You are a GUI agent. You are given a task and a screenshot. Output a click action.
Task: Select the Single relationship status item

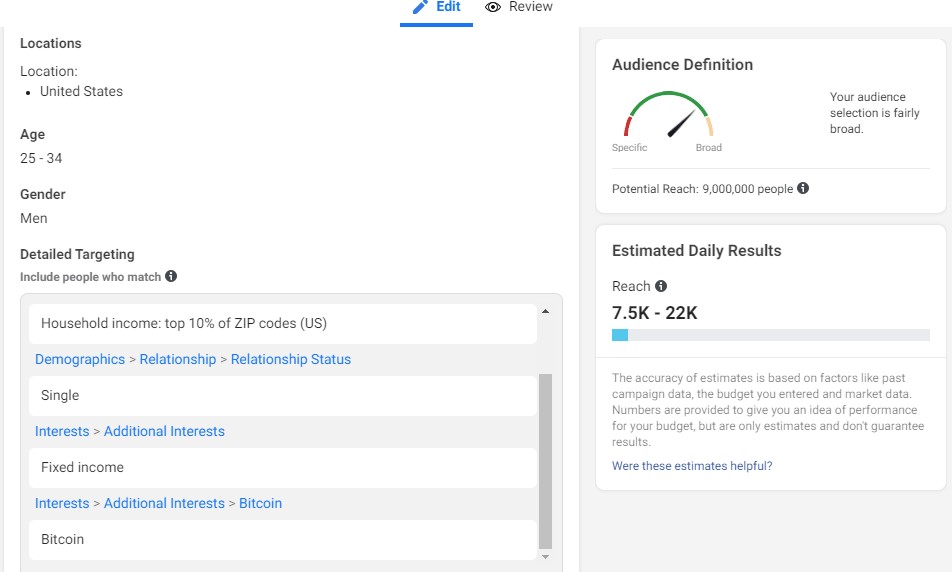click(x=283, y=395)
